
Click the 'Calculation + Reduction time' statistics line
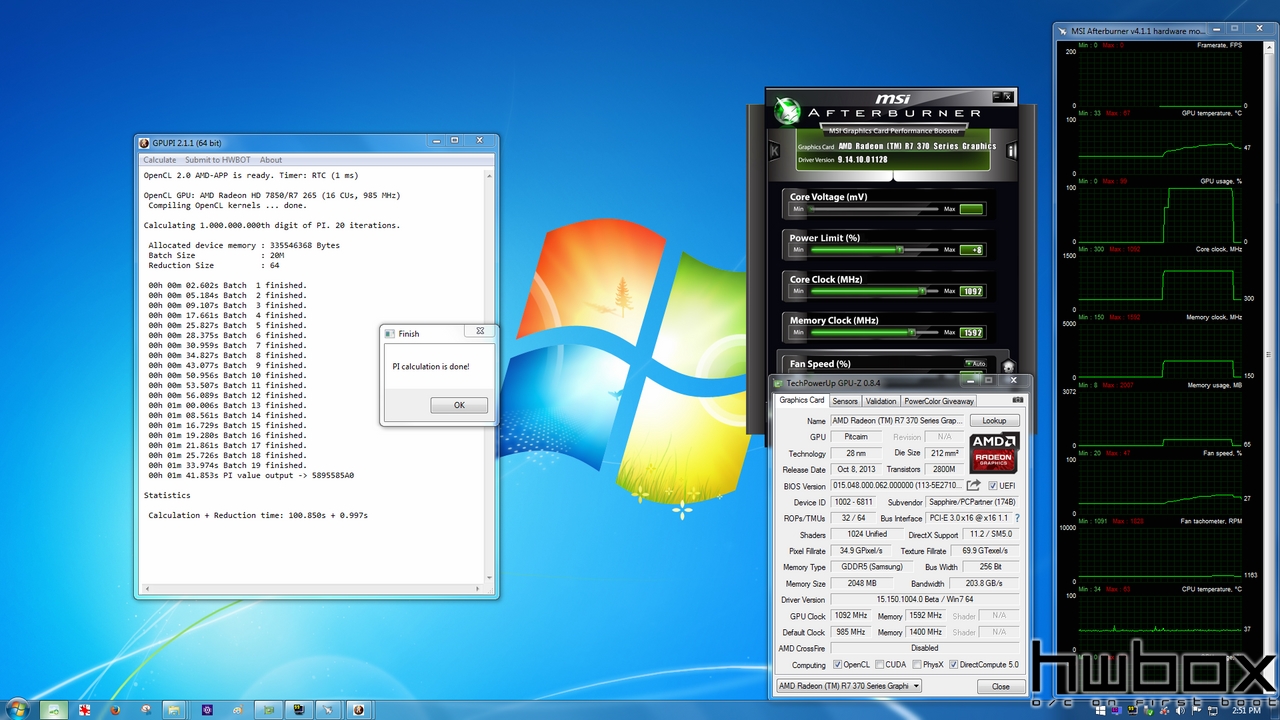pos(258,515)
